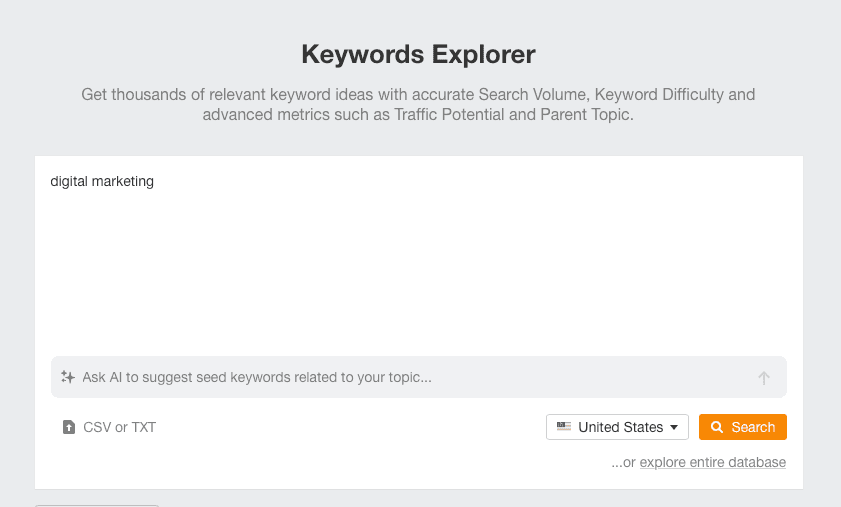Place cursor after 'digital marketing' text

155,182
